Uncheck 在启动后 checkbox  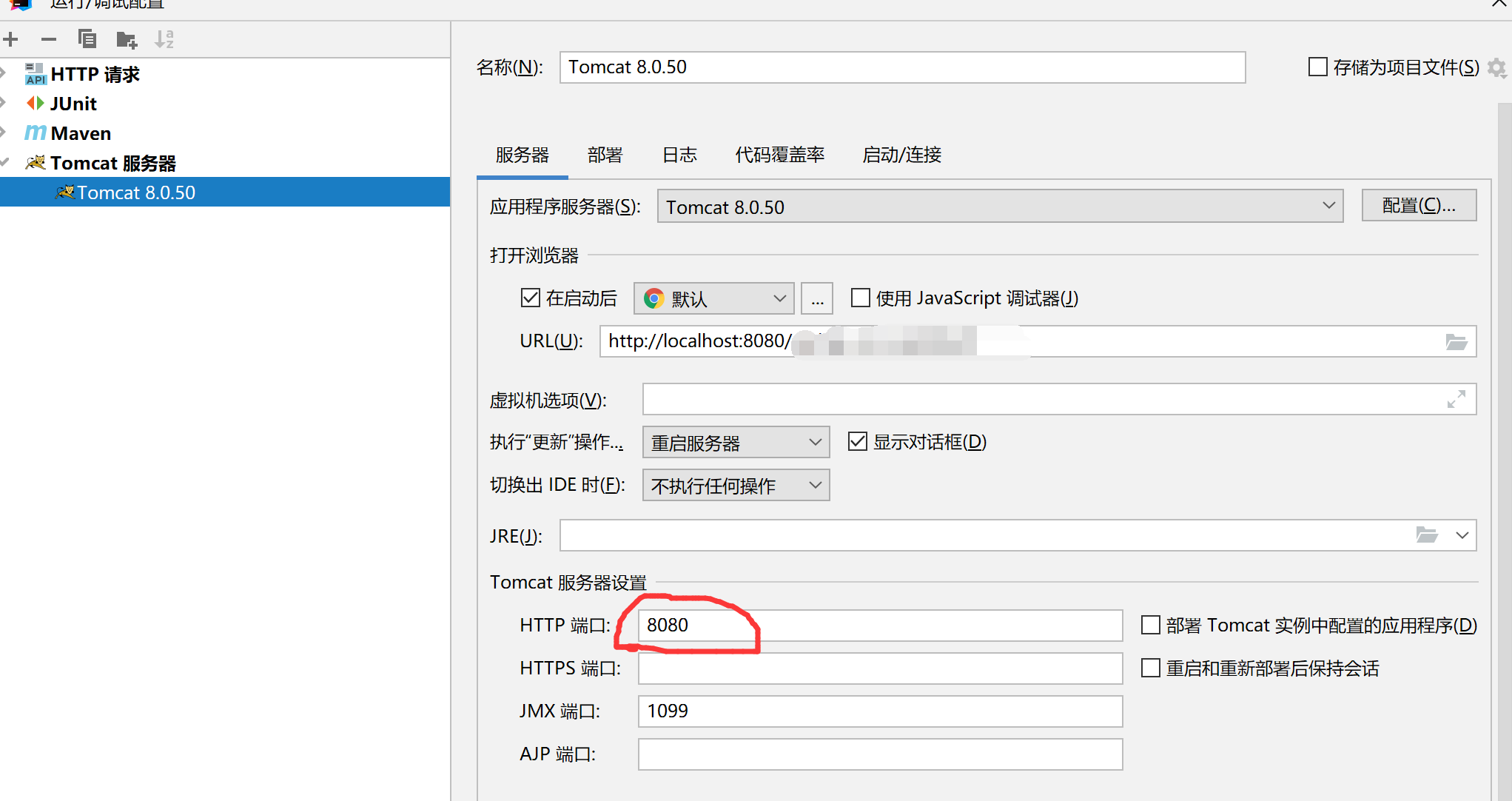pos(530,298)
